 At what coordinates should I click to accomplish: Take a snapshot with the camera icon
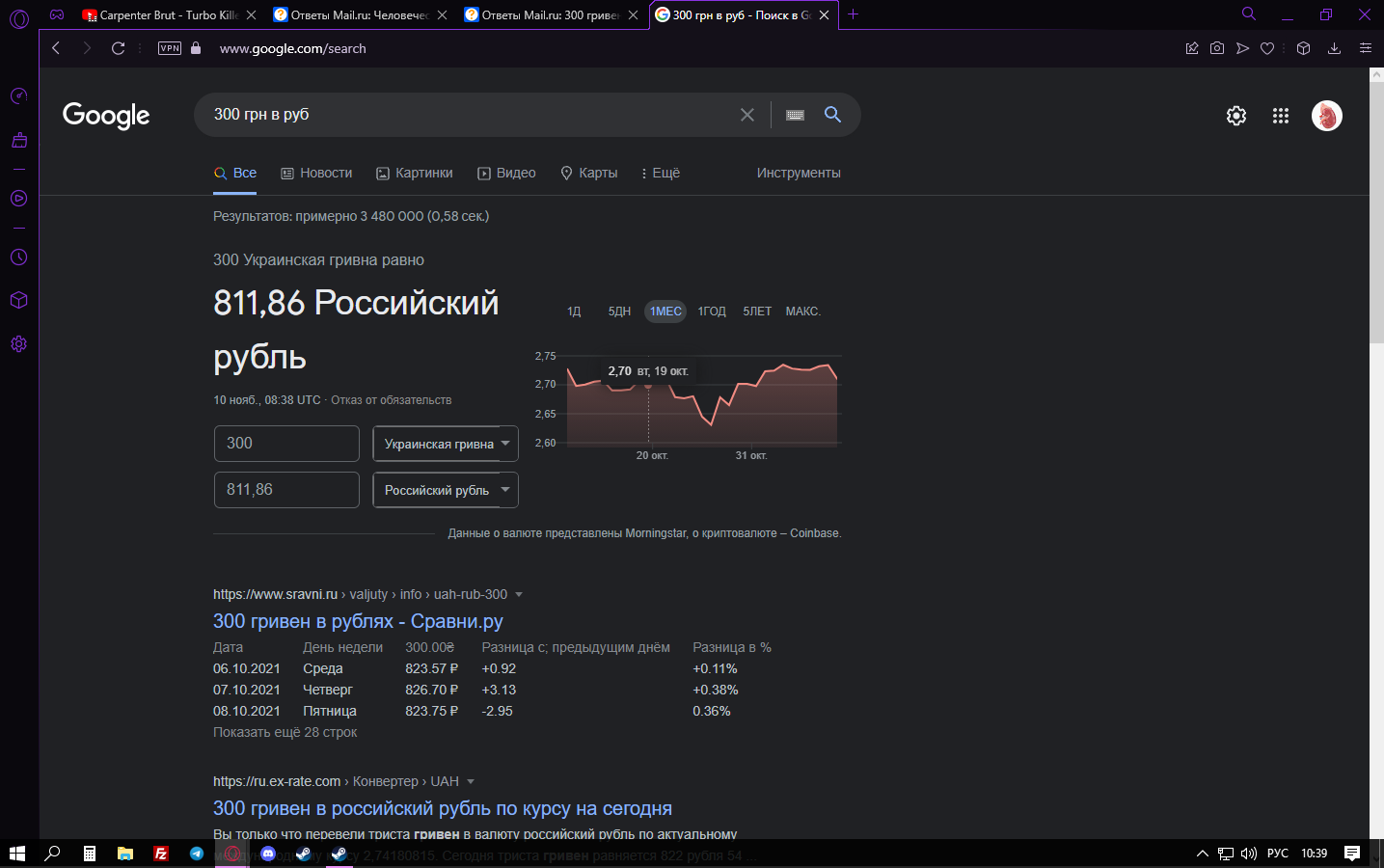1217,48
